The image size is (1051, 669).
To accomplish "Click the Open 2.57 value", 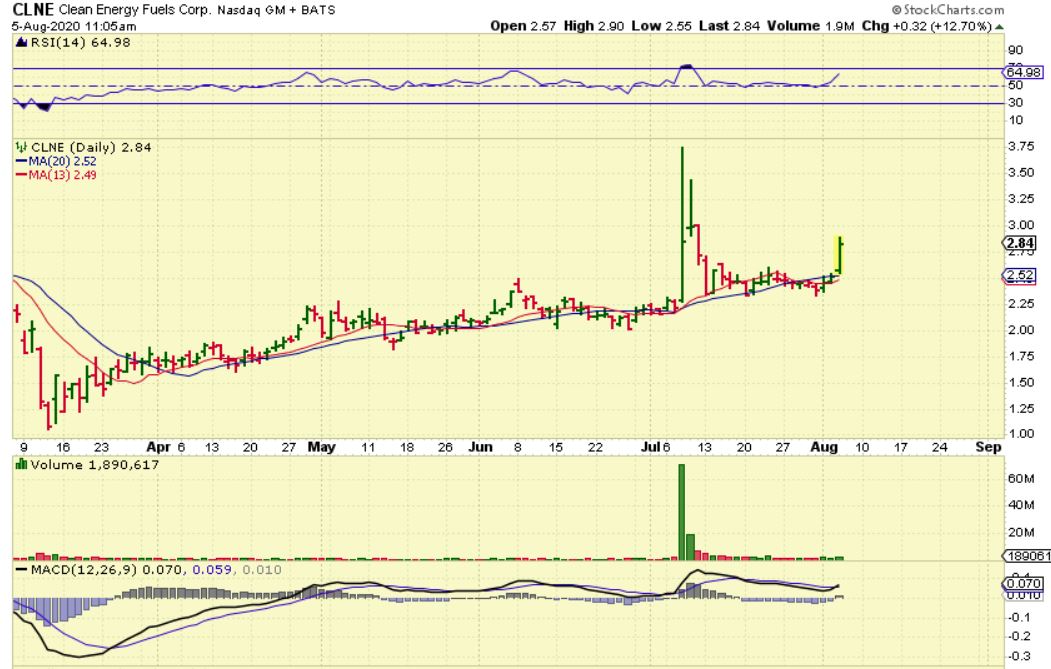I will click(523, 26).
